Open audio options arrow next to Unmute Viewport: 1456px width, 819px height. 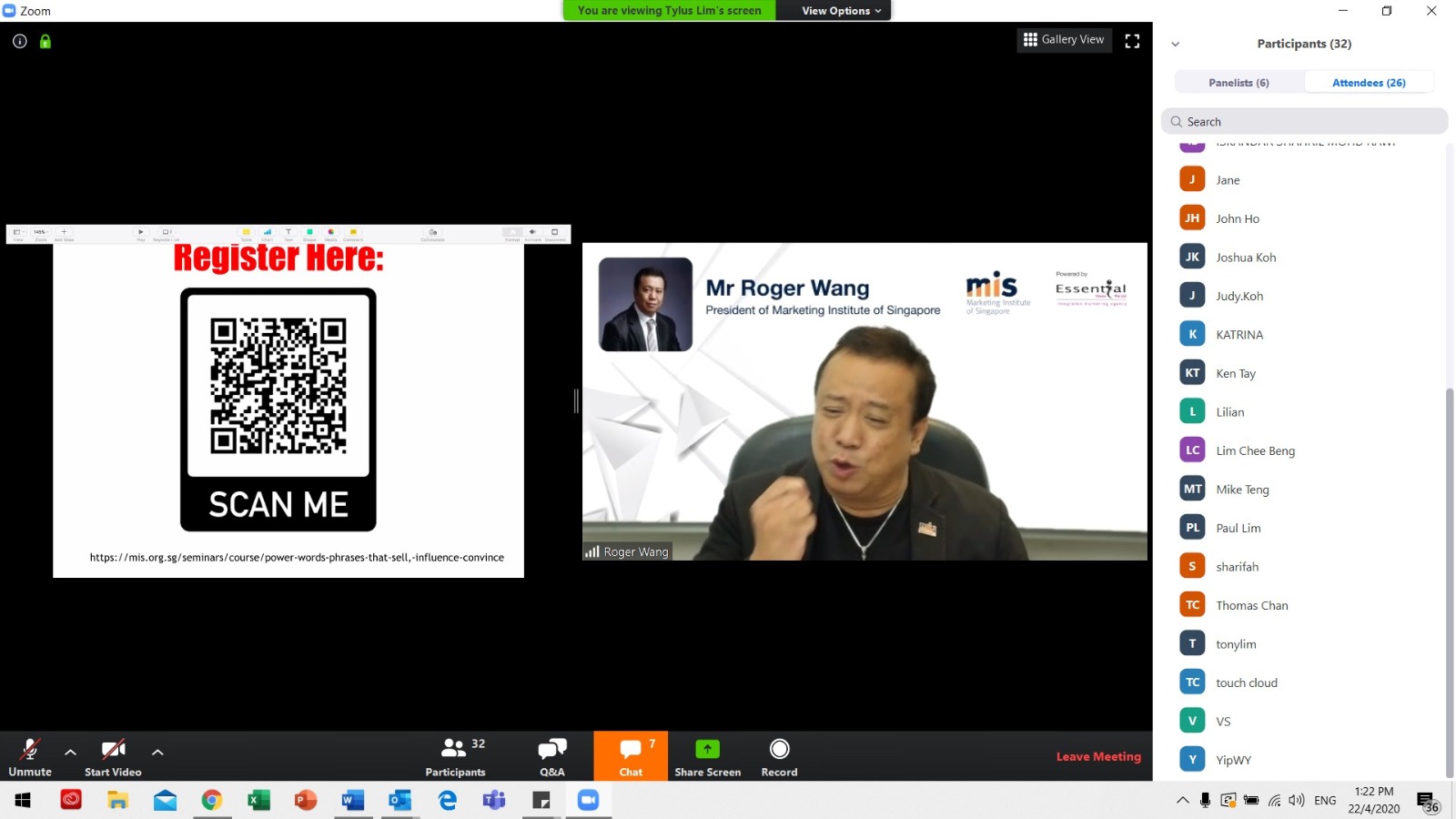coord(70,752)
